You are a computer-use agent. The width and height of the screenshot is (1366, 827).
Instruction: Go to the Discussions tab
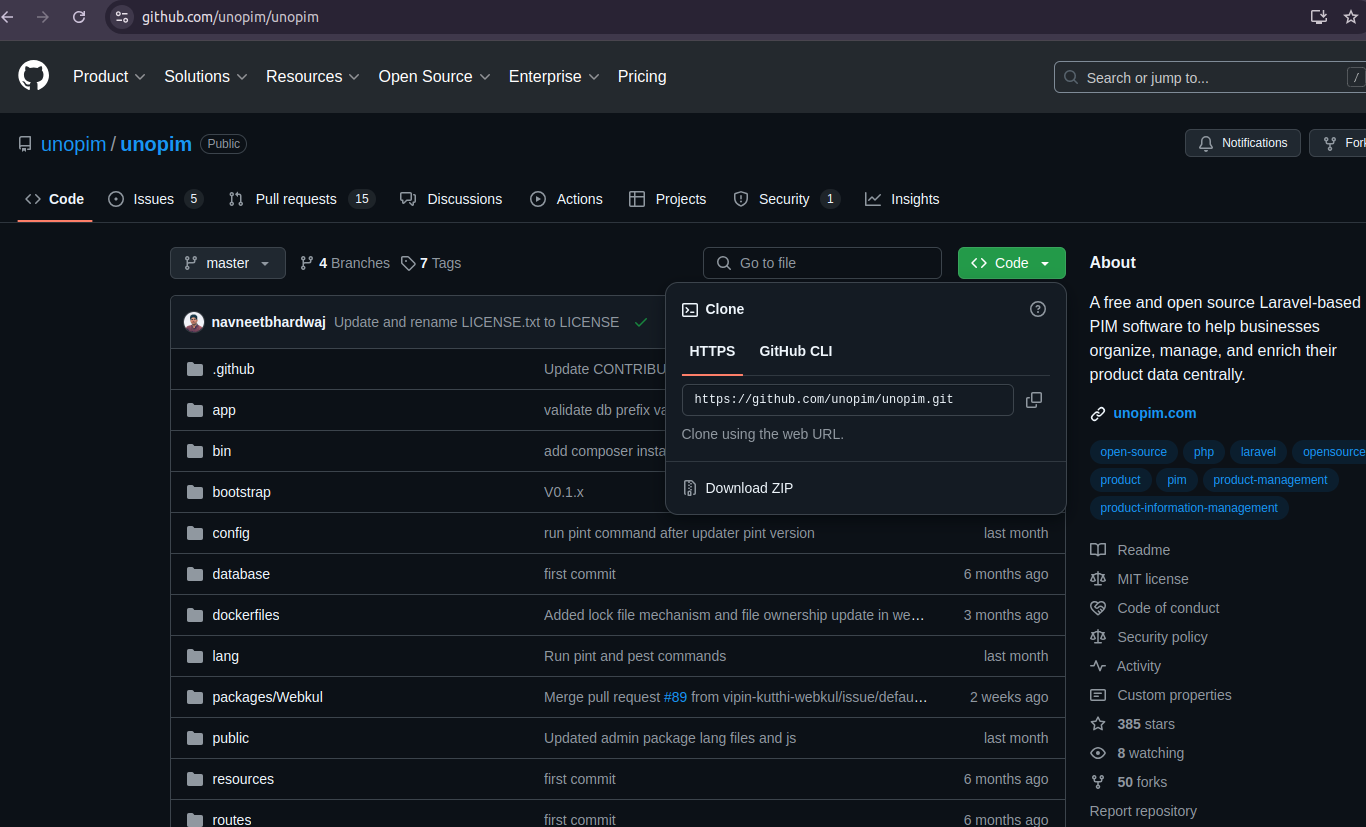point(451,199)
